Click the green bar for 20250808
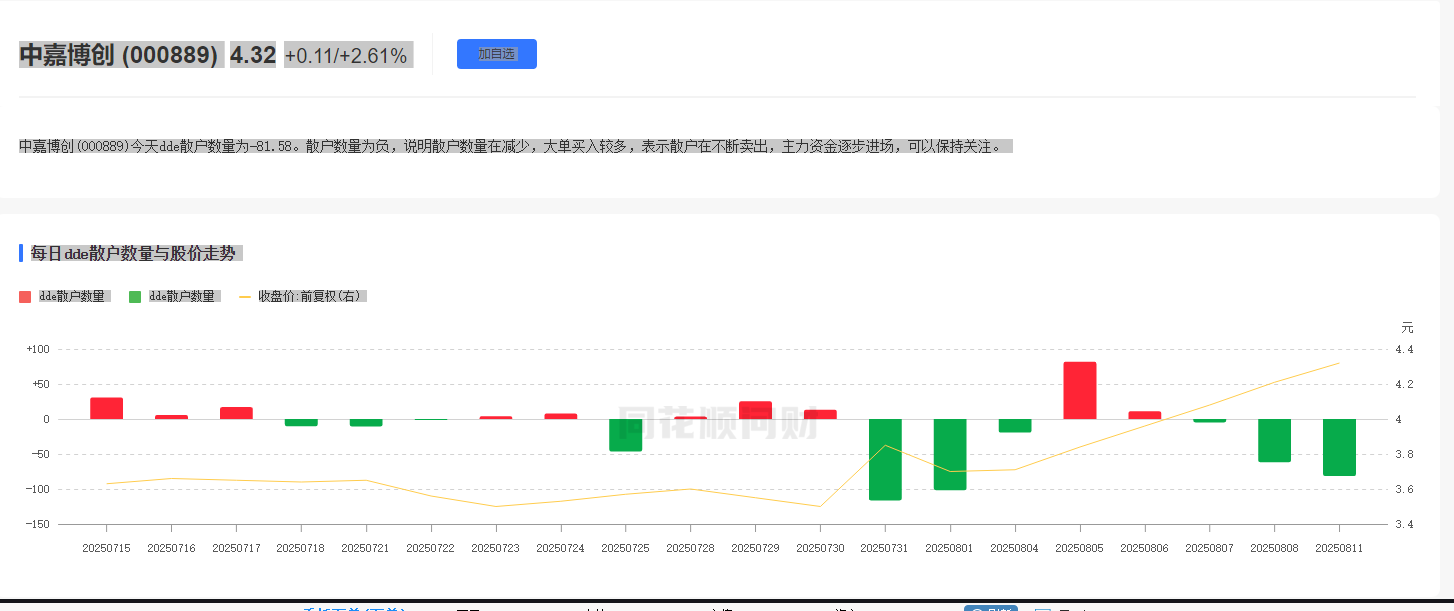The image size is (1454, 611). pos(1275,440)
